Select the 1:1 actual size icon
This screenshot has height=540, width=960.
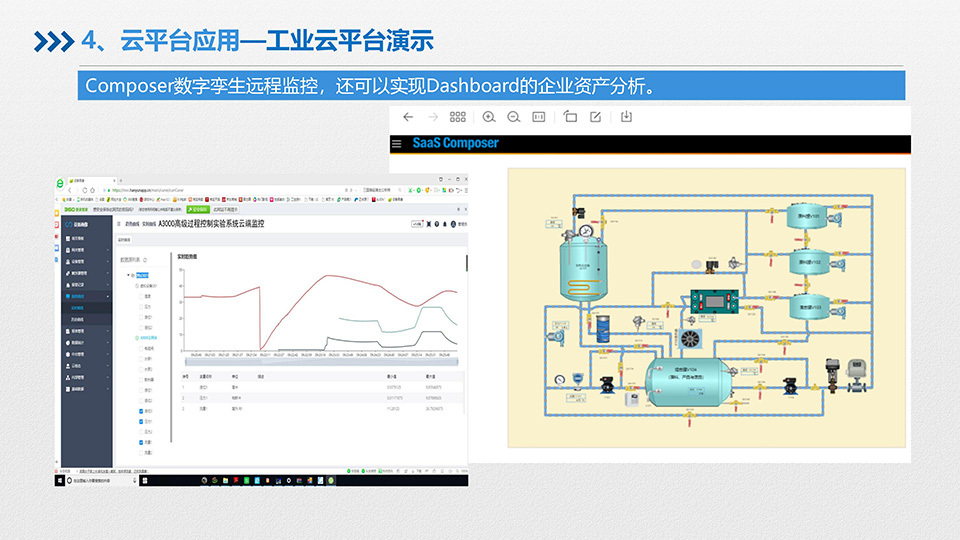click(x=539, y=117)
